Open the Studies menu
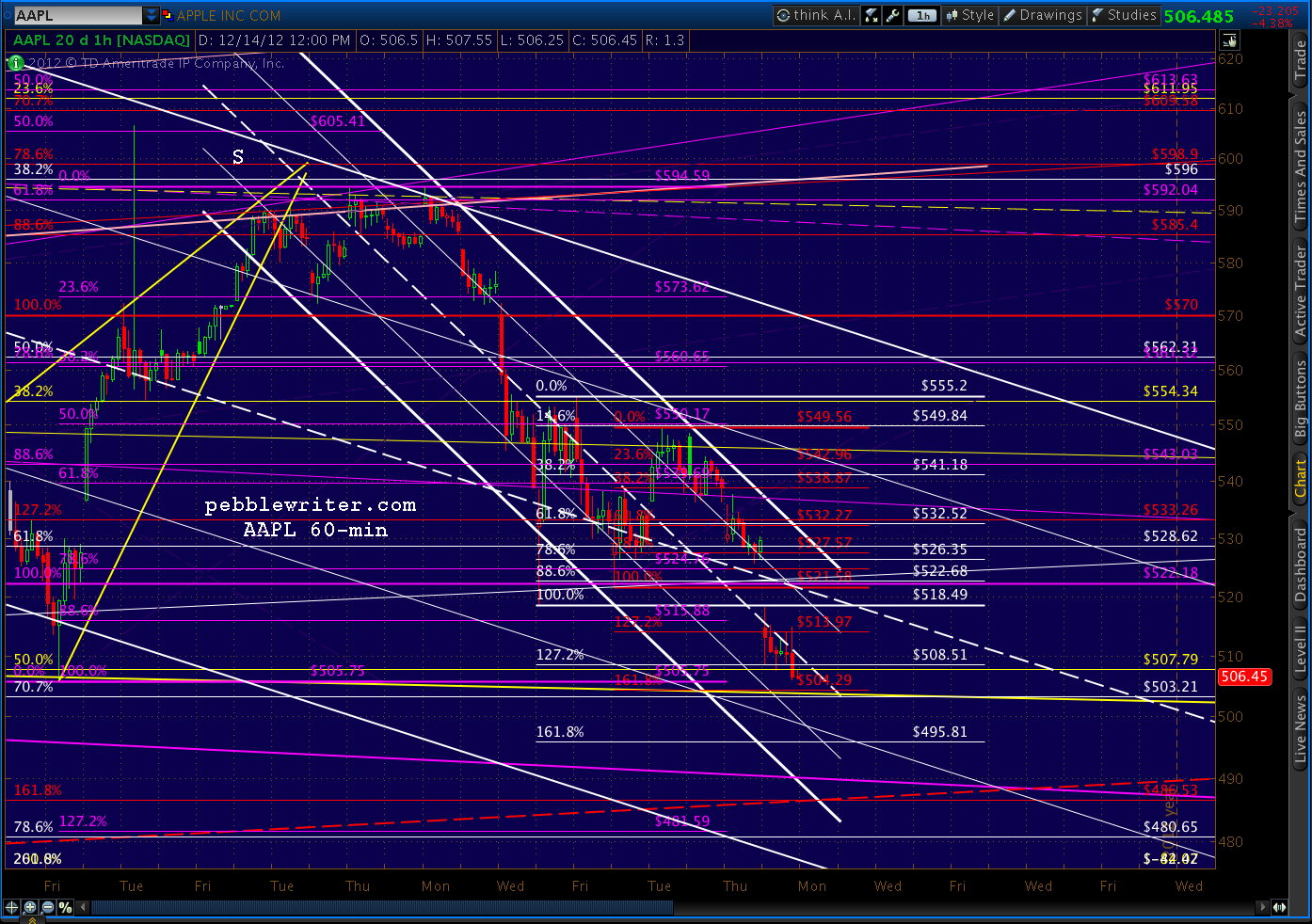This screenshot has height=924, width=1312. pyautogui.click(x=1123, y=15)
